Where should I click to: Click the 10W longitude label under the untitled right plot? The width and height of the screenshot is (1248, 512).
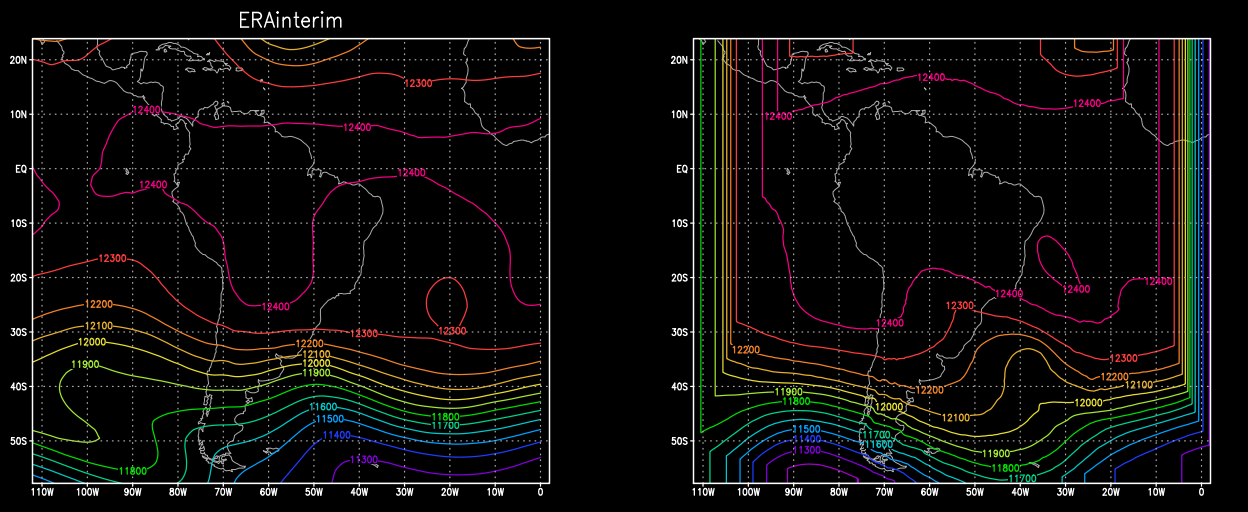point(1157,492)
